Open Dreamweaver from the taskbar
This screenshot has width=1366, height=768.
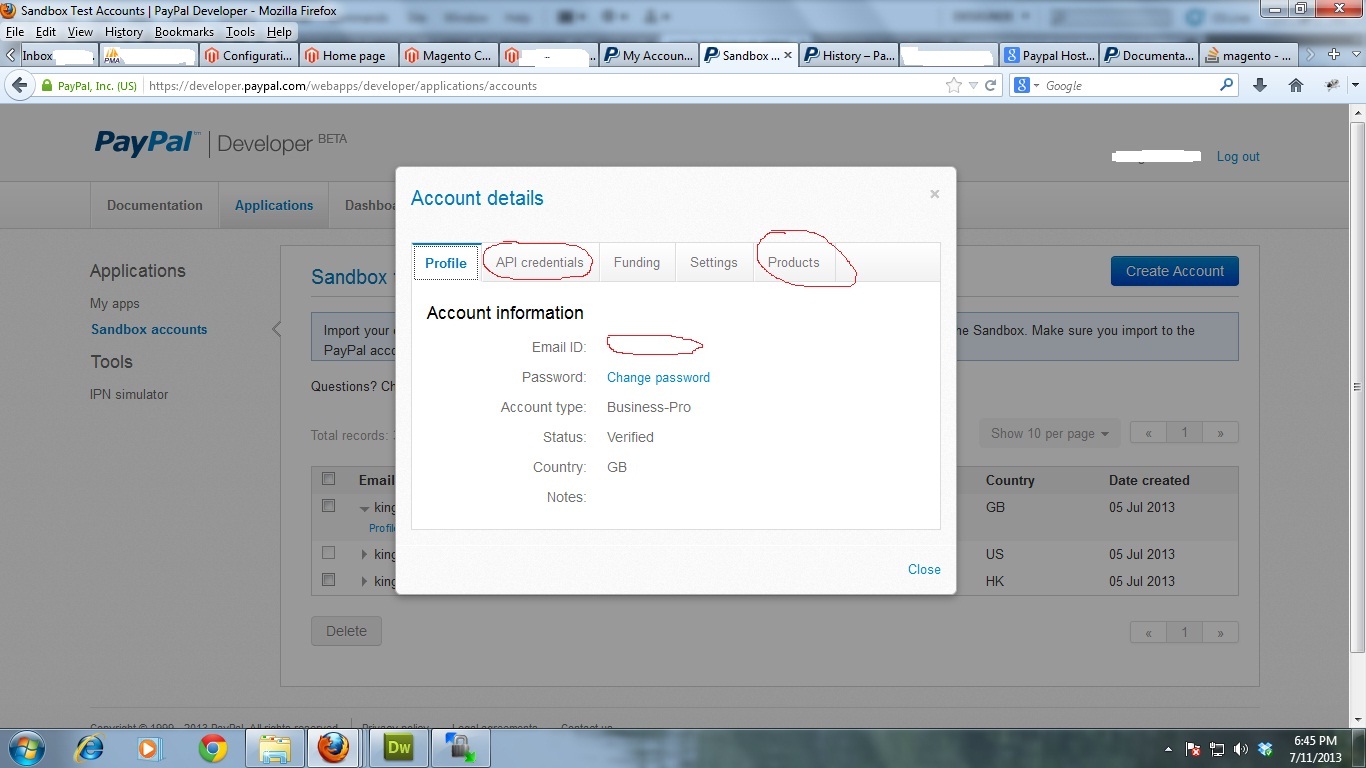coord(399,748)
